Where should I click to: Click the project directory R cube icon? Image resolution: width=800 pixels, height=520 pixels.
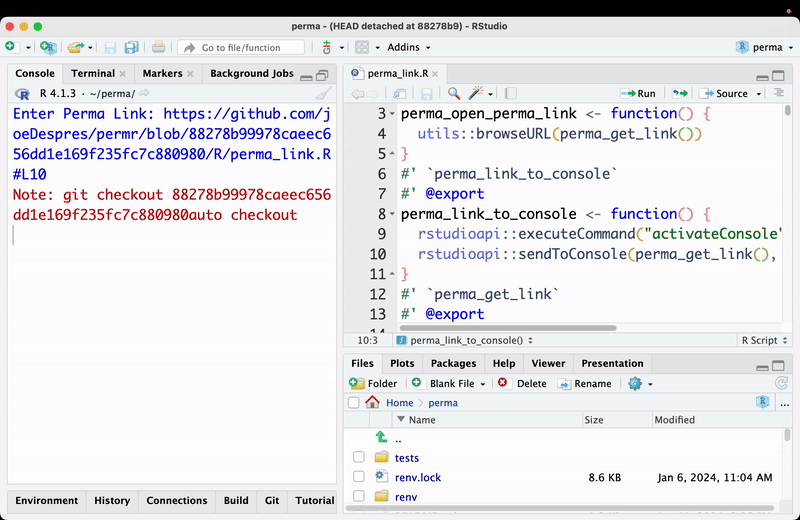point(762,402)
